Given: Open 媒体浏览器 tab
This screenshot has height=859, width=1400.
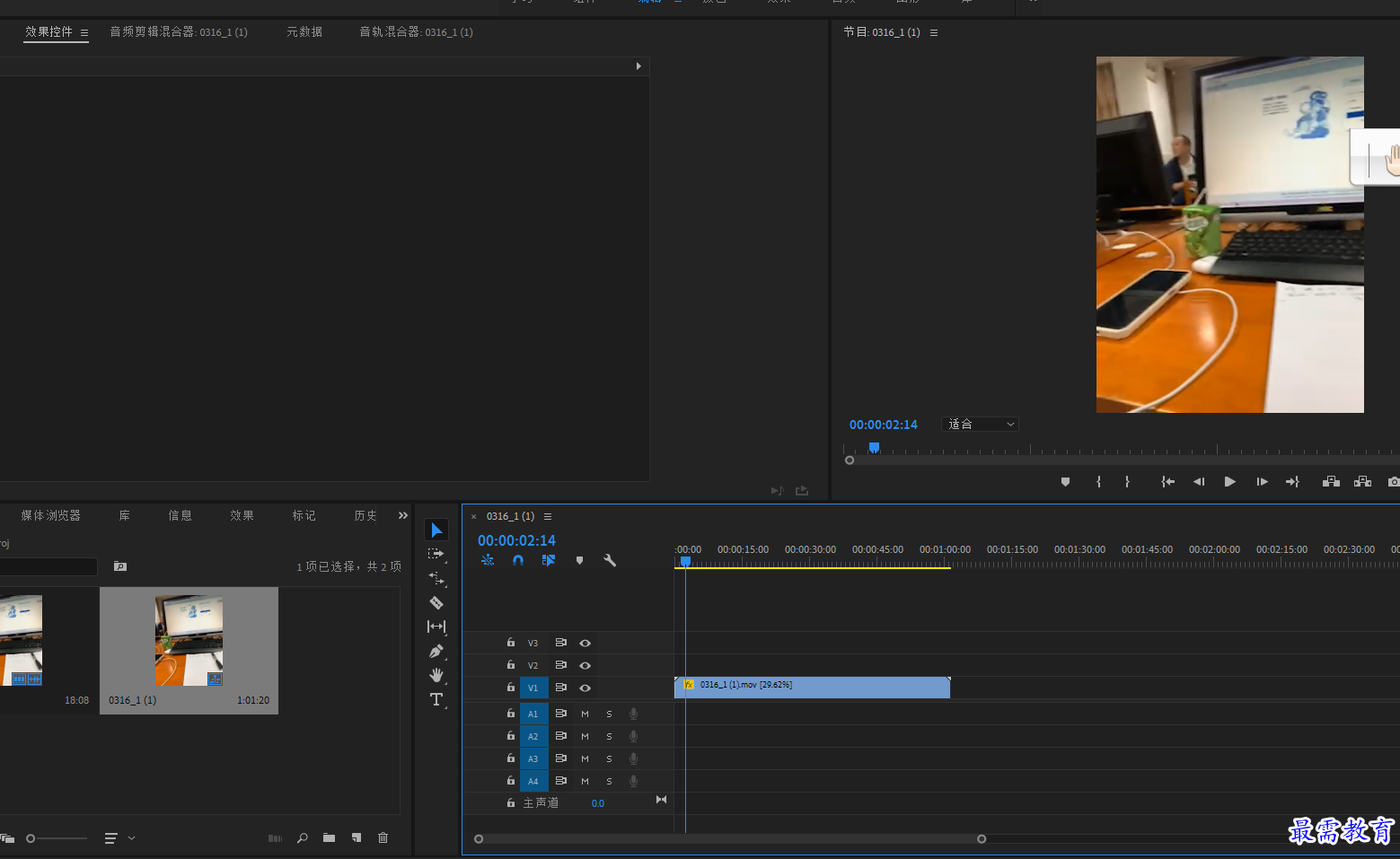Looking at the screenshot, I should [51, 515].
